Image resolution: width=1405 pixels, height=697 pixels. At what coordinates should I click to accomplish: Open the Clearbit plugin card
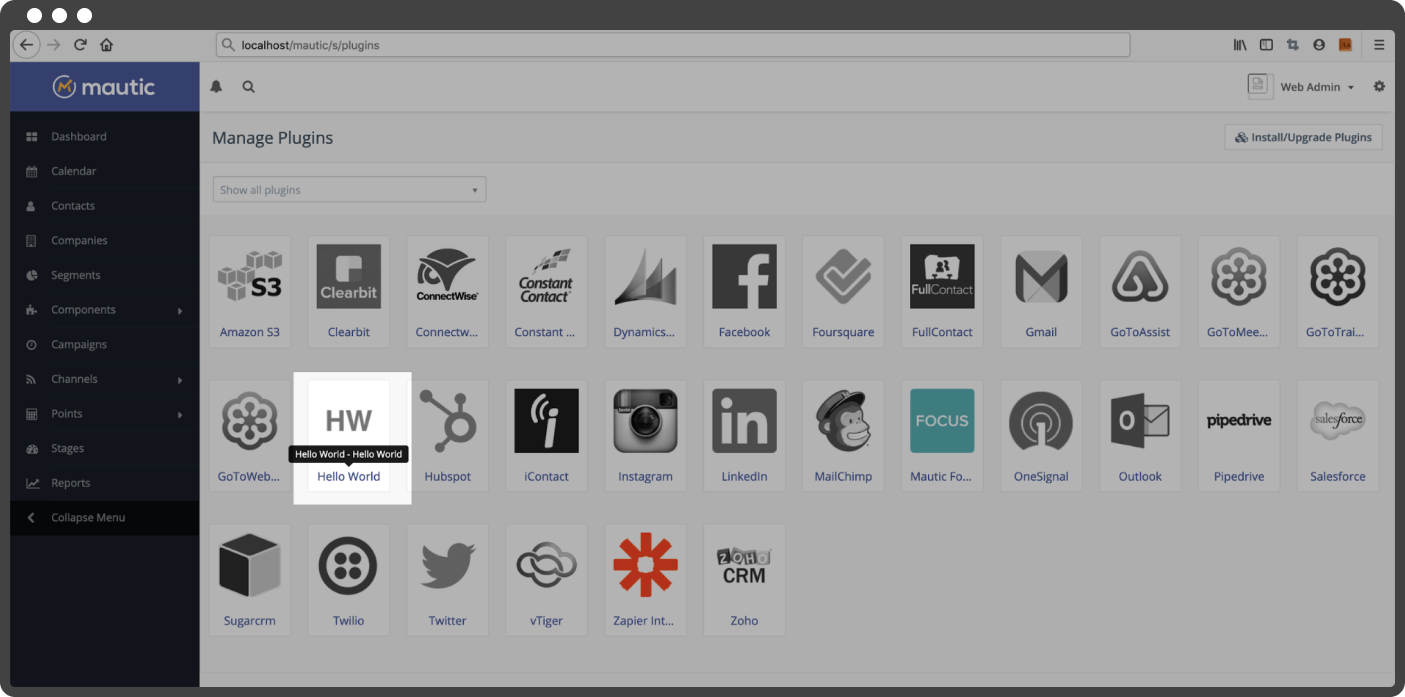(349, 291)
